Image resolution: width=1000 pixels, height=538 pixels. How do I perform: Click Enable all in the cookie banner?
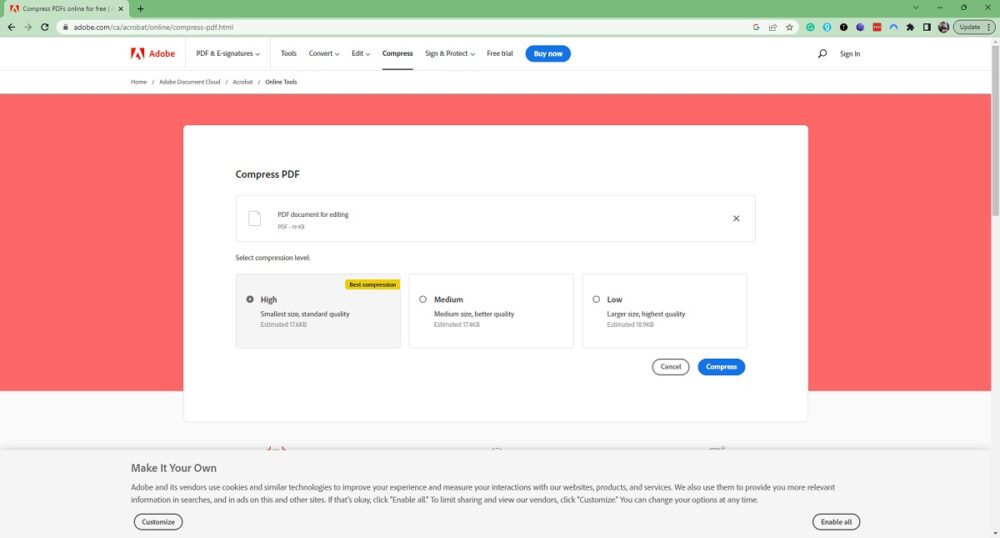tap(836, 522)
